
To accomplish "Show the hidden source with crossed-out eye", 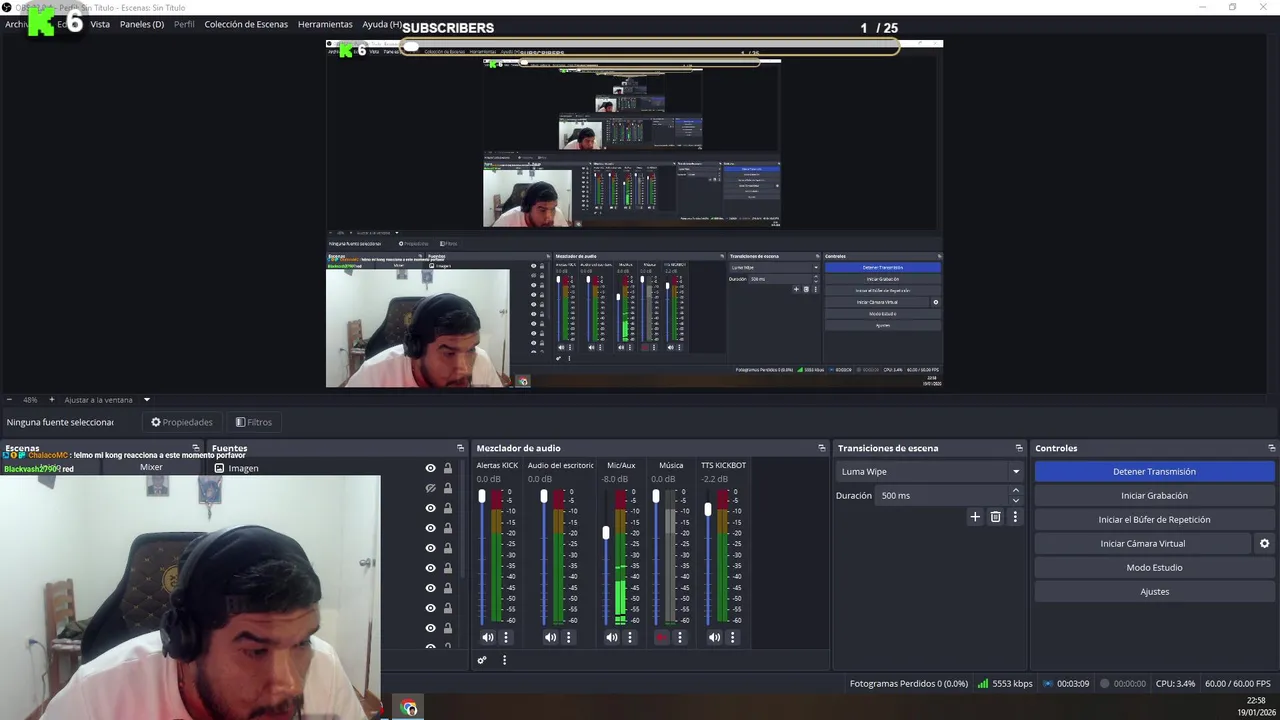I will point(431,488).
